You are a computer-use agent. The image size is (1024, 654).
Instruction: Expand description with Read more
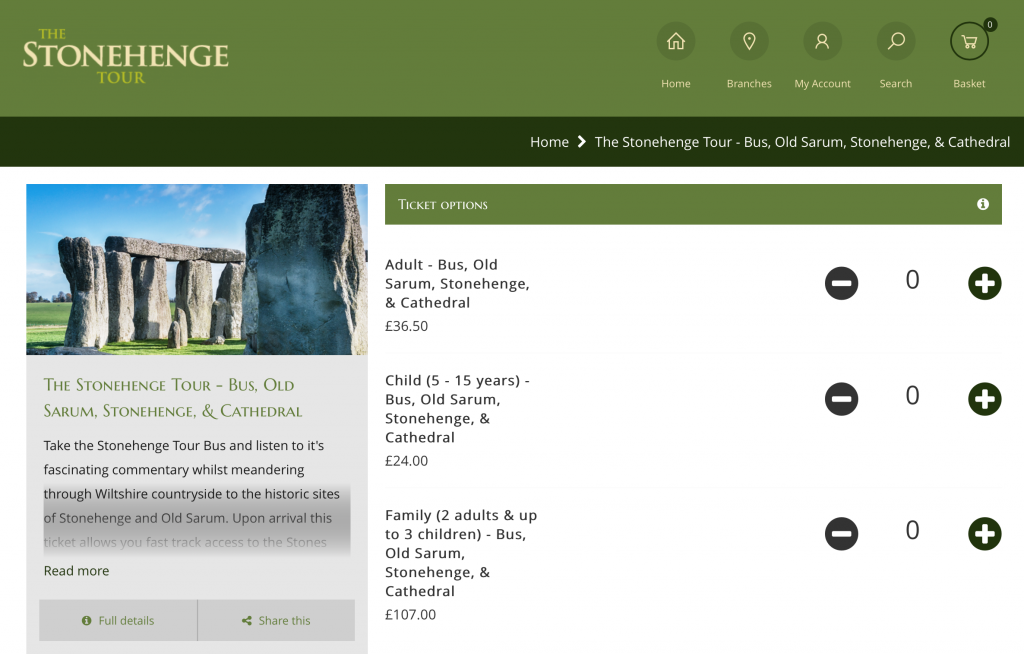(76, 571)
